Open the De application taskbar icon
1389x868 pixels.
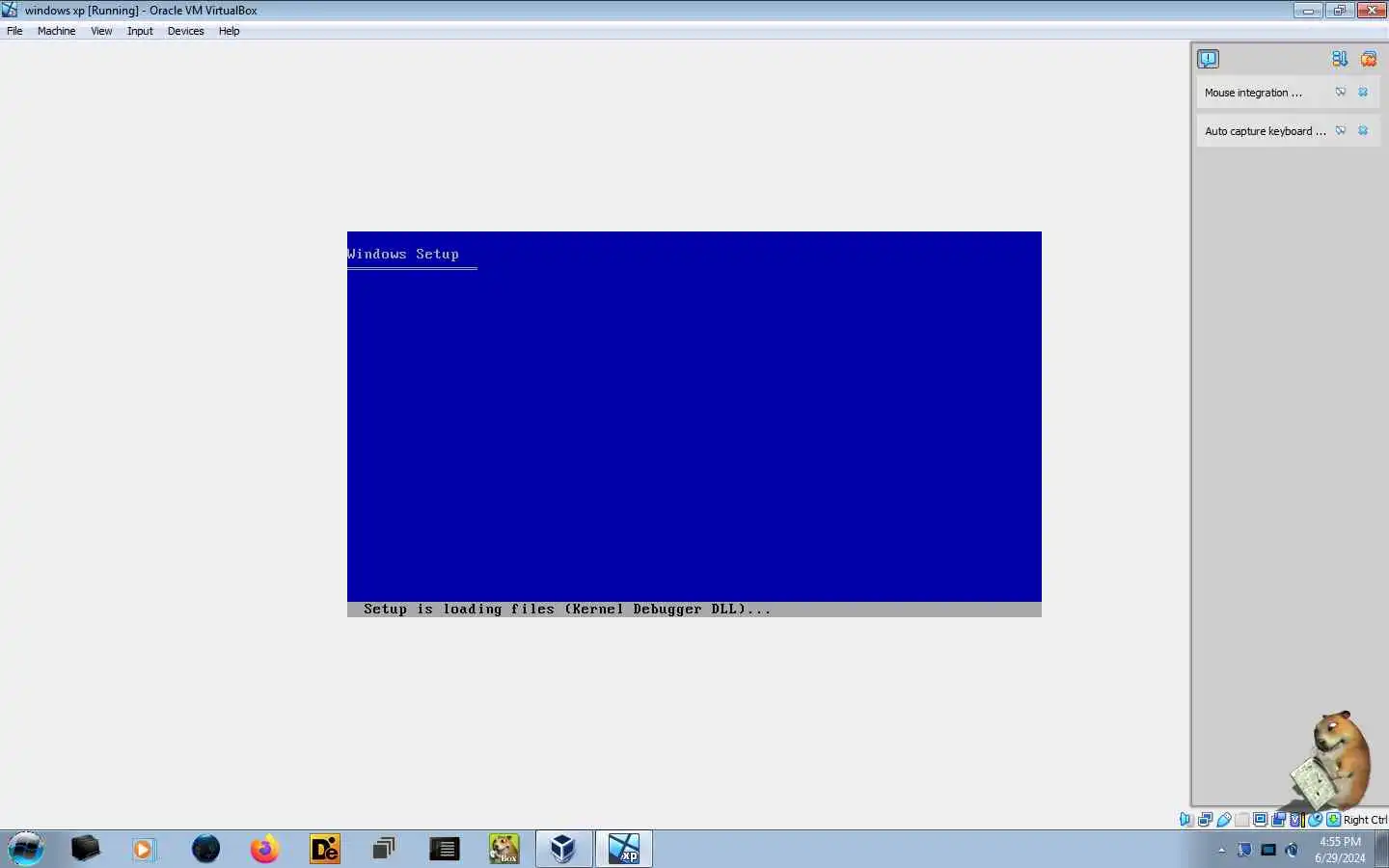325,849
